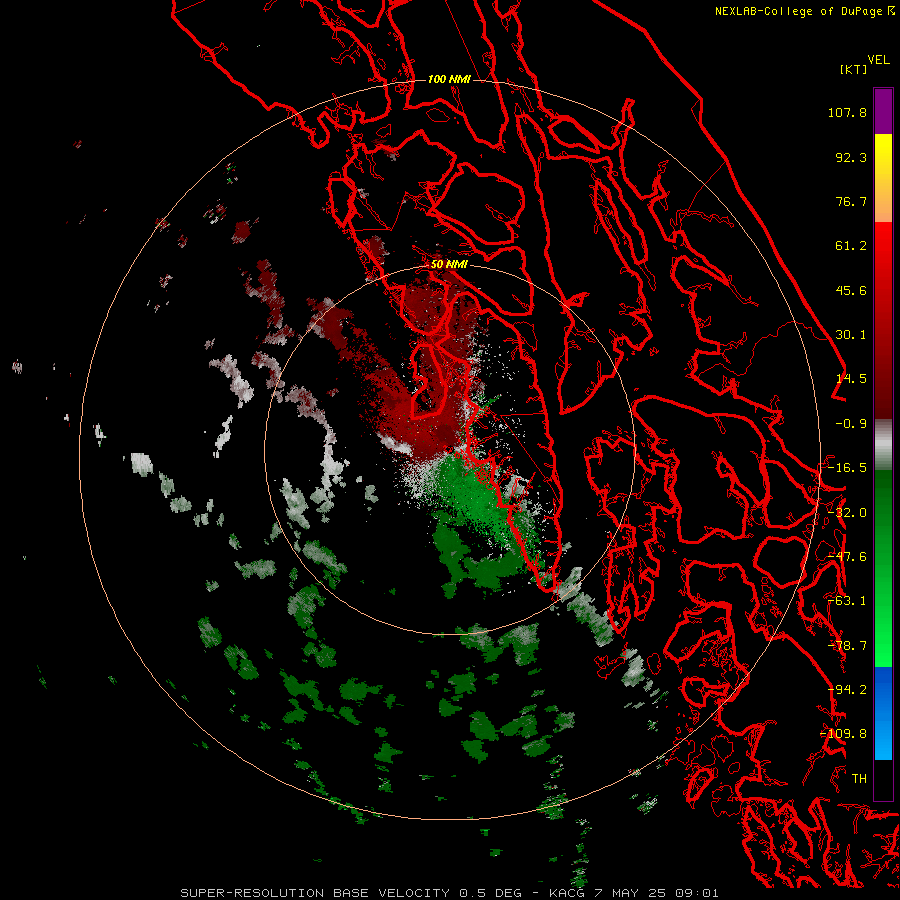Click the -78.7 velocity scale value

(x=847, y=646)
